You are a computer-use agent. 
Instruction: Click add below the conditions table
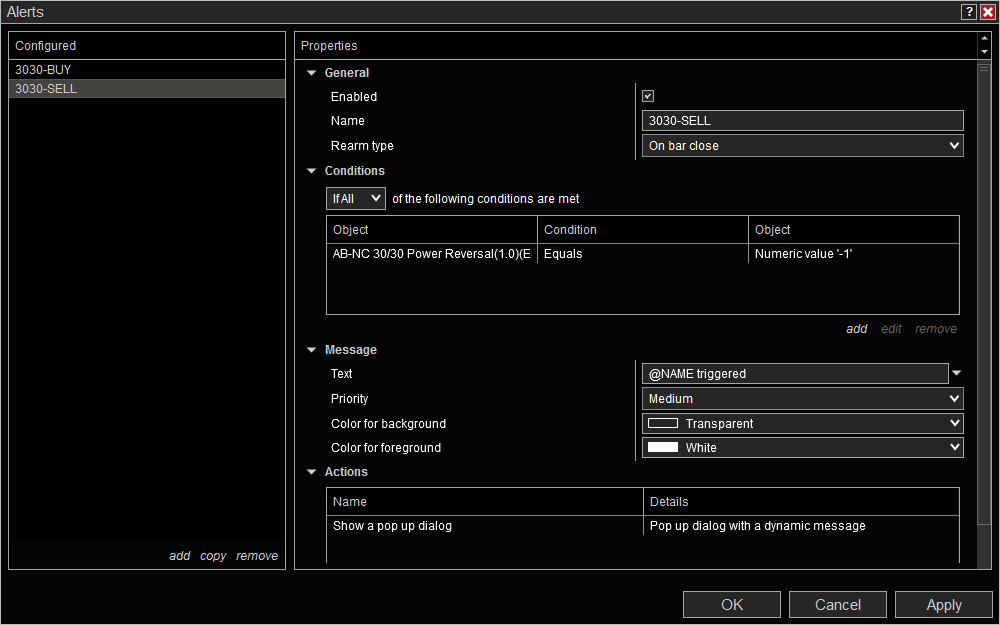pos(856,329)
